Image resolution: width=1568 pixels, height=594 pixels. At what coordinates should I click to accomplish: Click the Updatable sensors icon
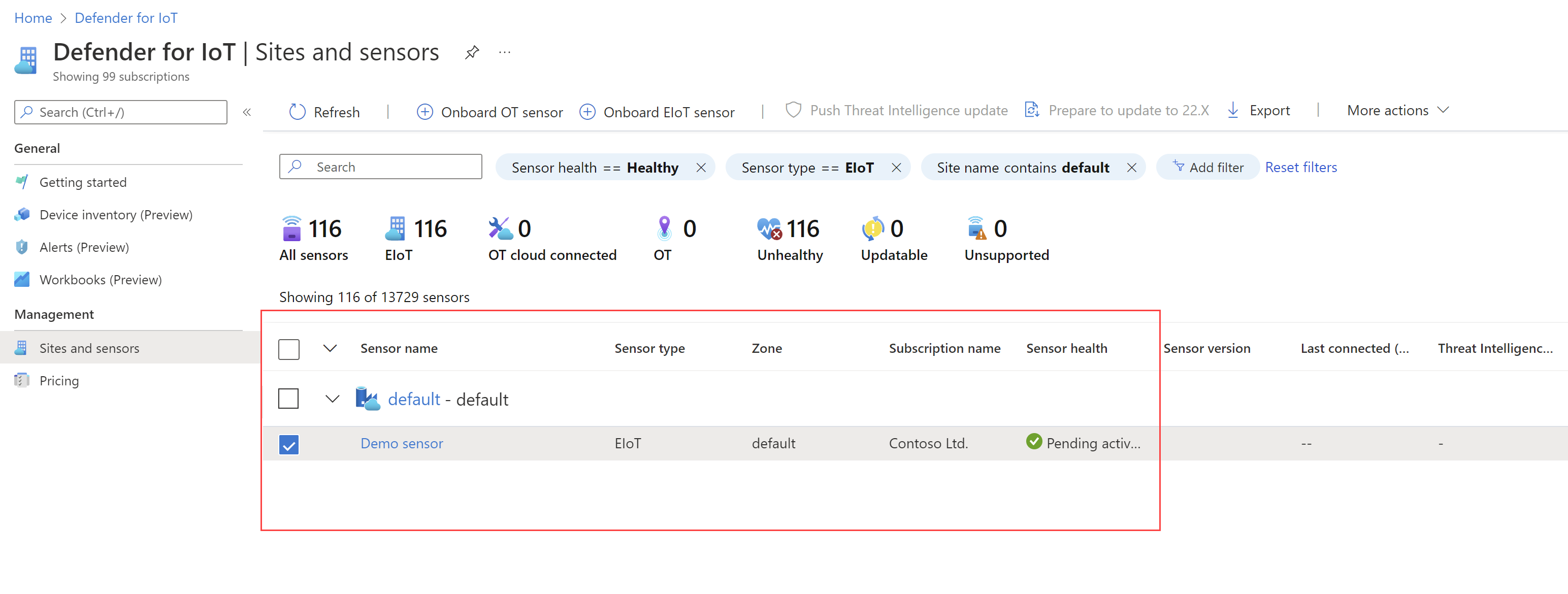coord(872,229)
